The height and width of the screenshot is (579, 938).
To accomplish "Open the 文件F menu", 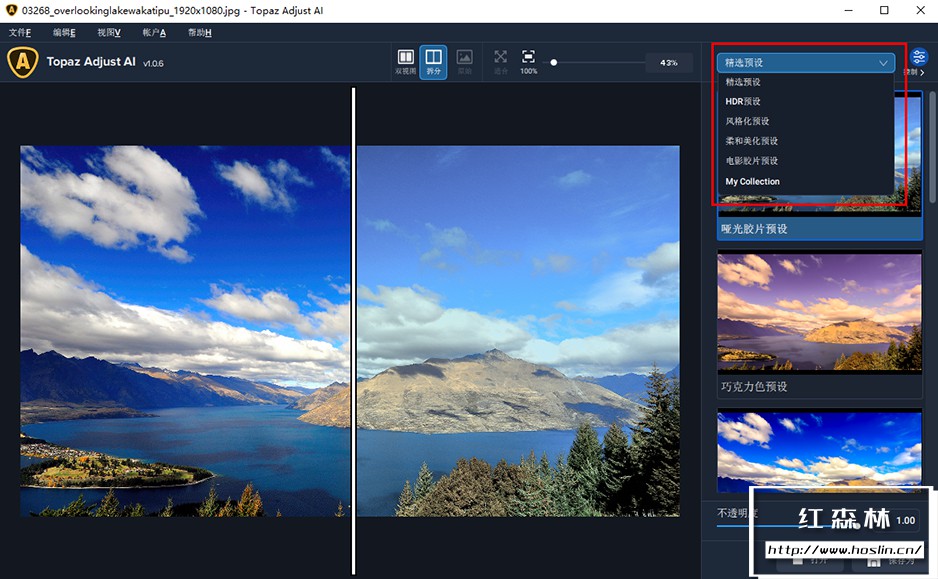I will click(20, 32).
